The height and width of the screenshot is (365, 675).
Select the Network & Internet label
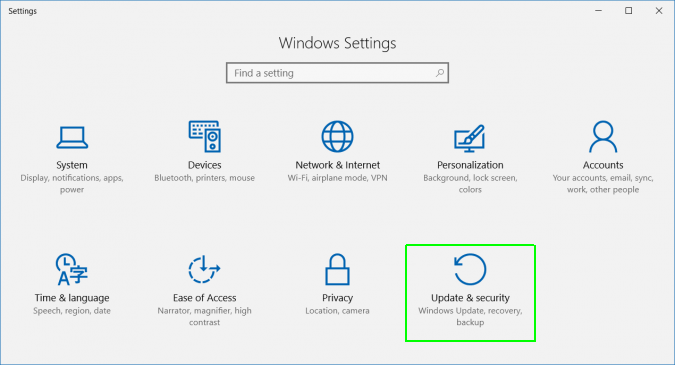point(338,165)
